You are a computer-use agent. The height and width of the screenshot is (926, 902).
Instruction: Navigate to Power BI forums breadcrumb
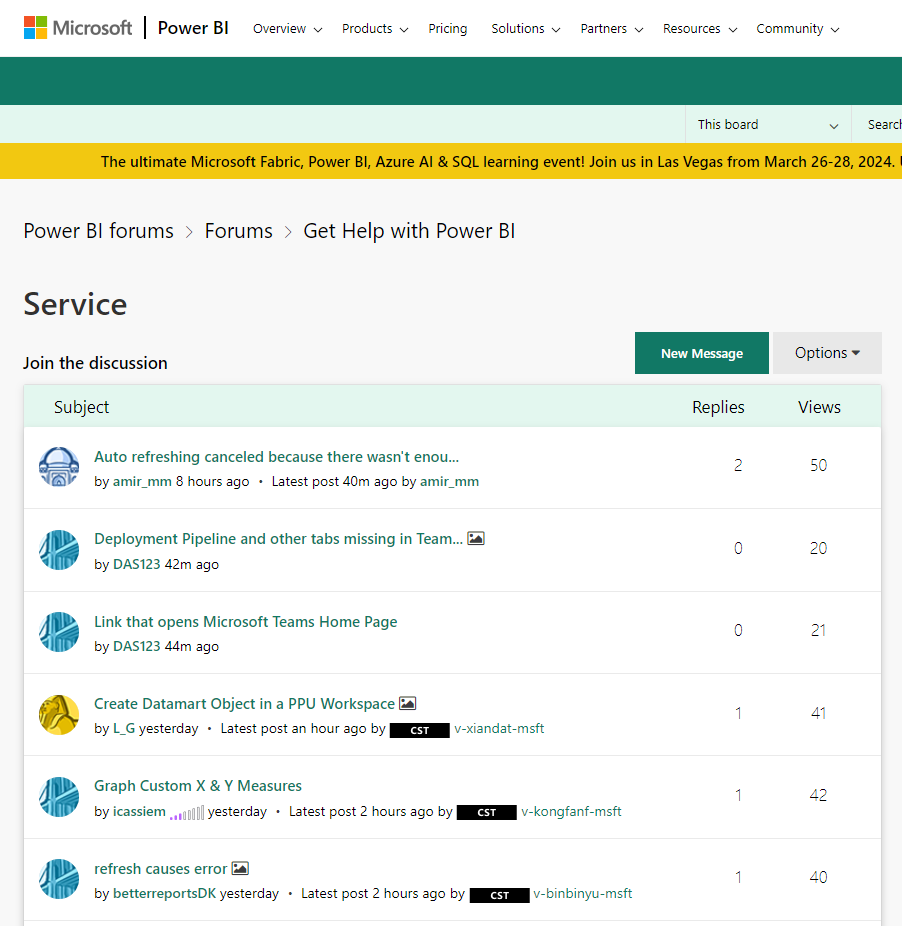[99, 231]
